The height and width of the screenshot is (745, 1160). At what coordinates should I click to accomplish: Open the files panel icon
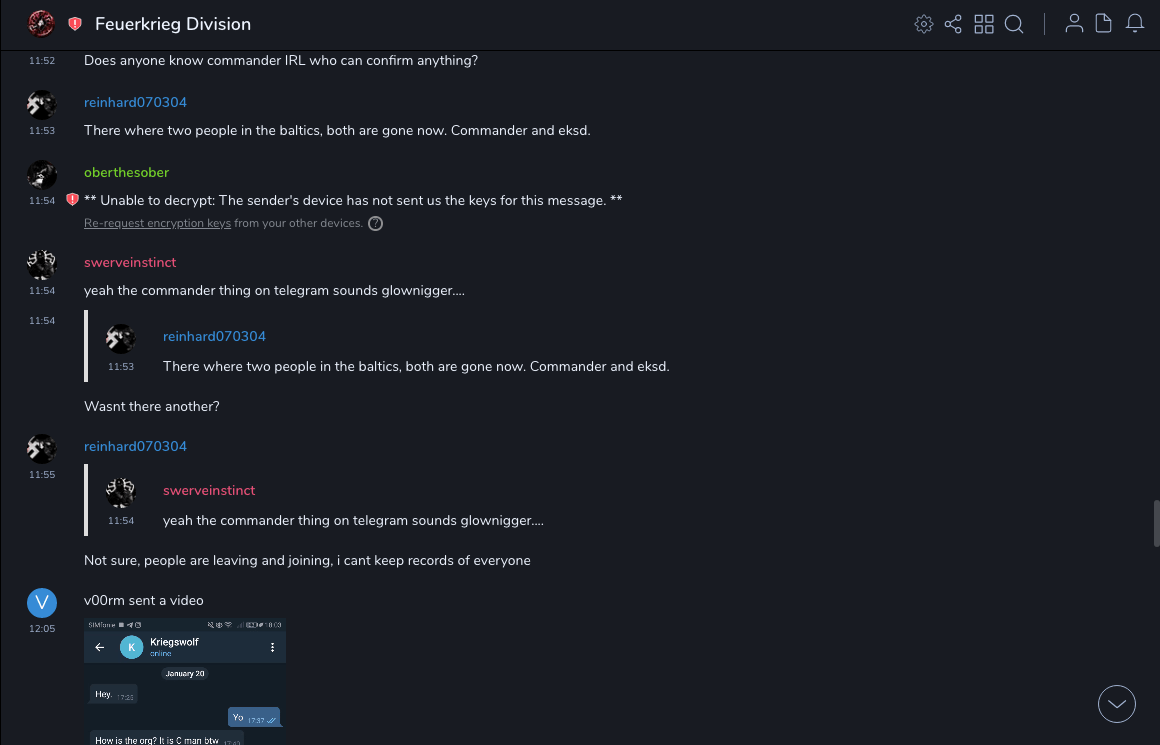point(1104,24)
